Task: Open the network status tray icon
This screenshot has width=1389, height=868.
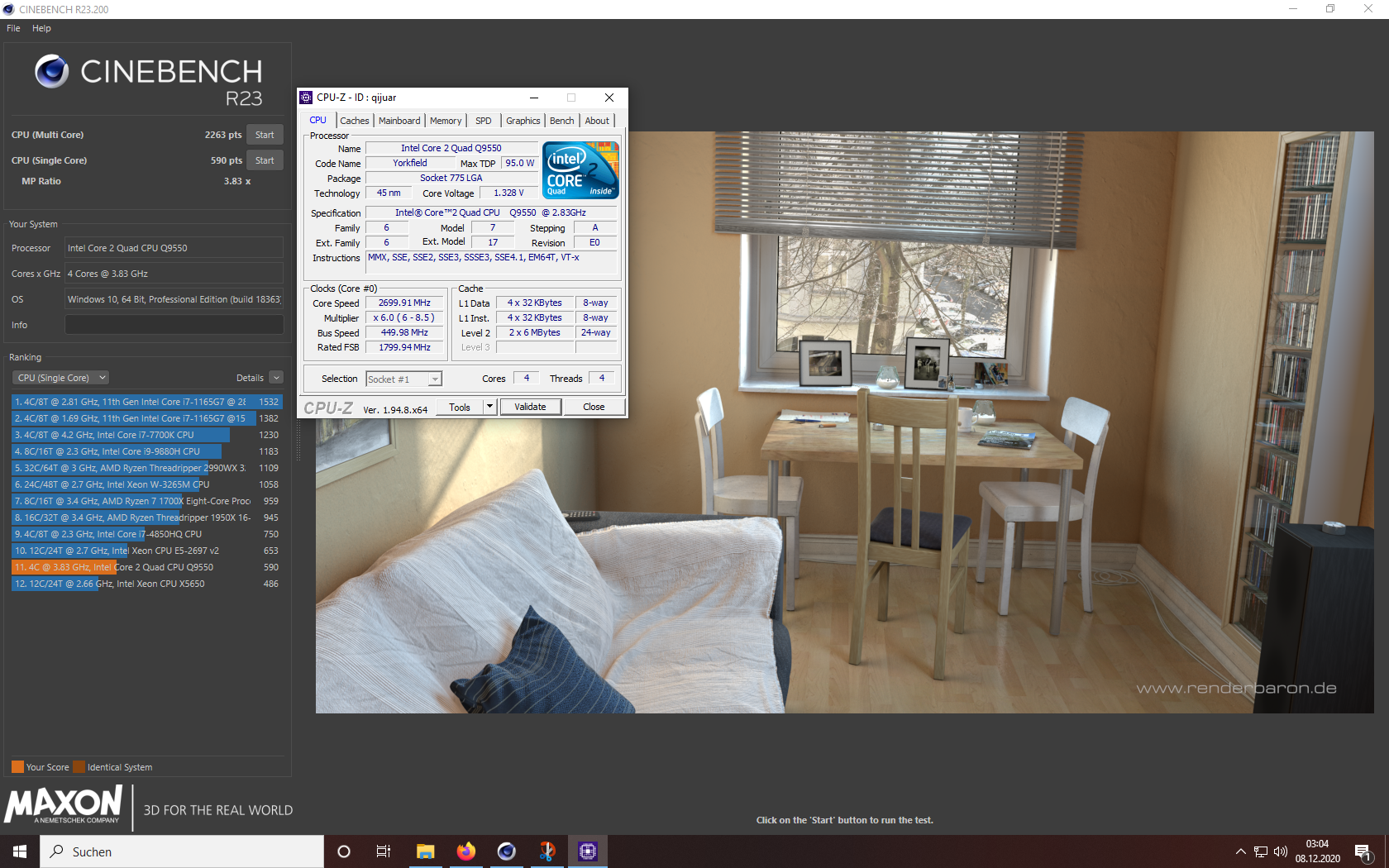Action: pyautogui.click(x=1261, y=851)
